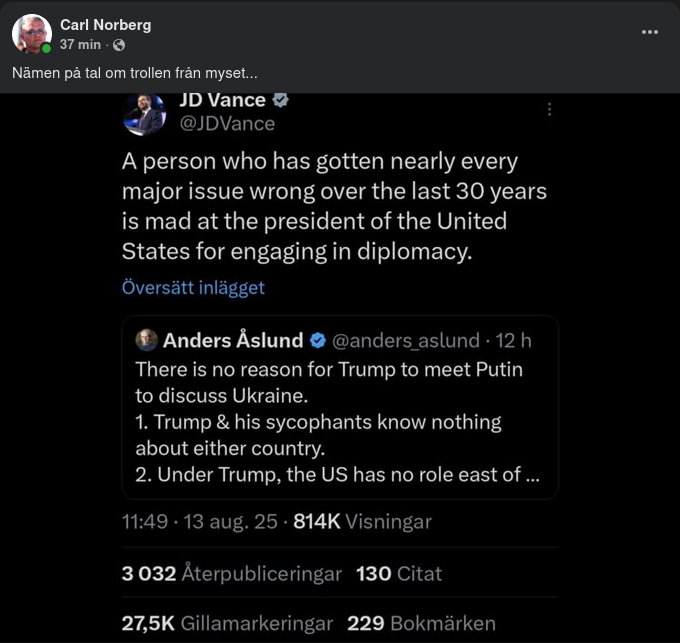Click the '3 032 Återpubliceringar' count
The height and width of the screenshot is (643, 680).
point(231,574)
